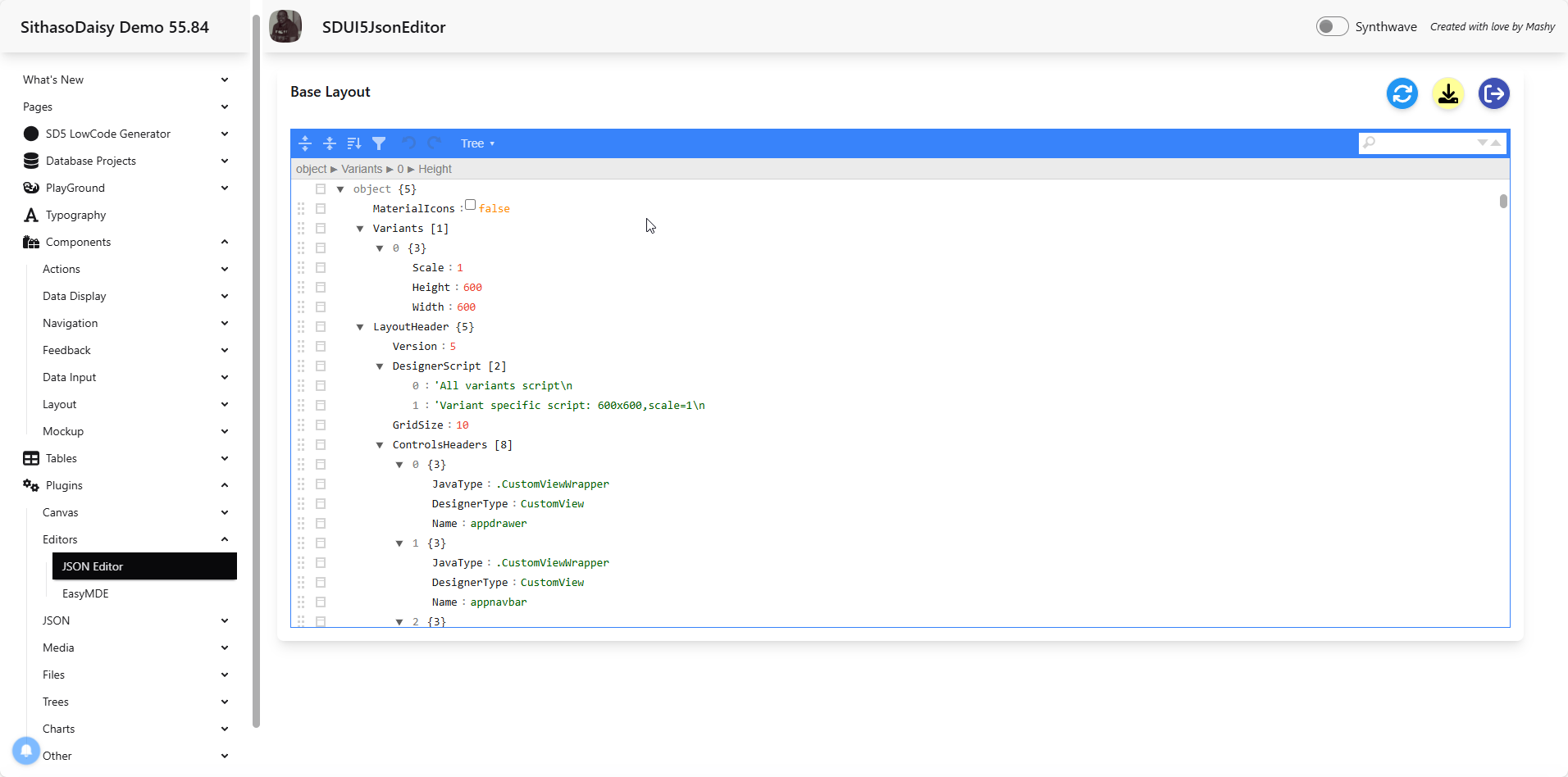Expand all fields in JSON editor
The width and height of the screenshot is (1568, 777).
click(305, 143)
